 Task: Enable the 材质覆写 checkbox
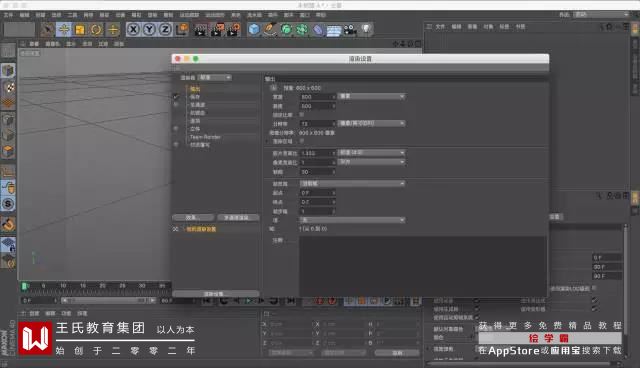176,144
